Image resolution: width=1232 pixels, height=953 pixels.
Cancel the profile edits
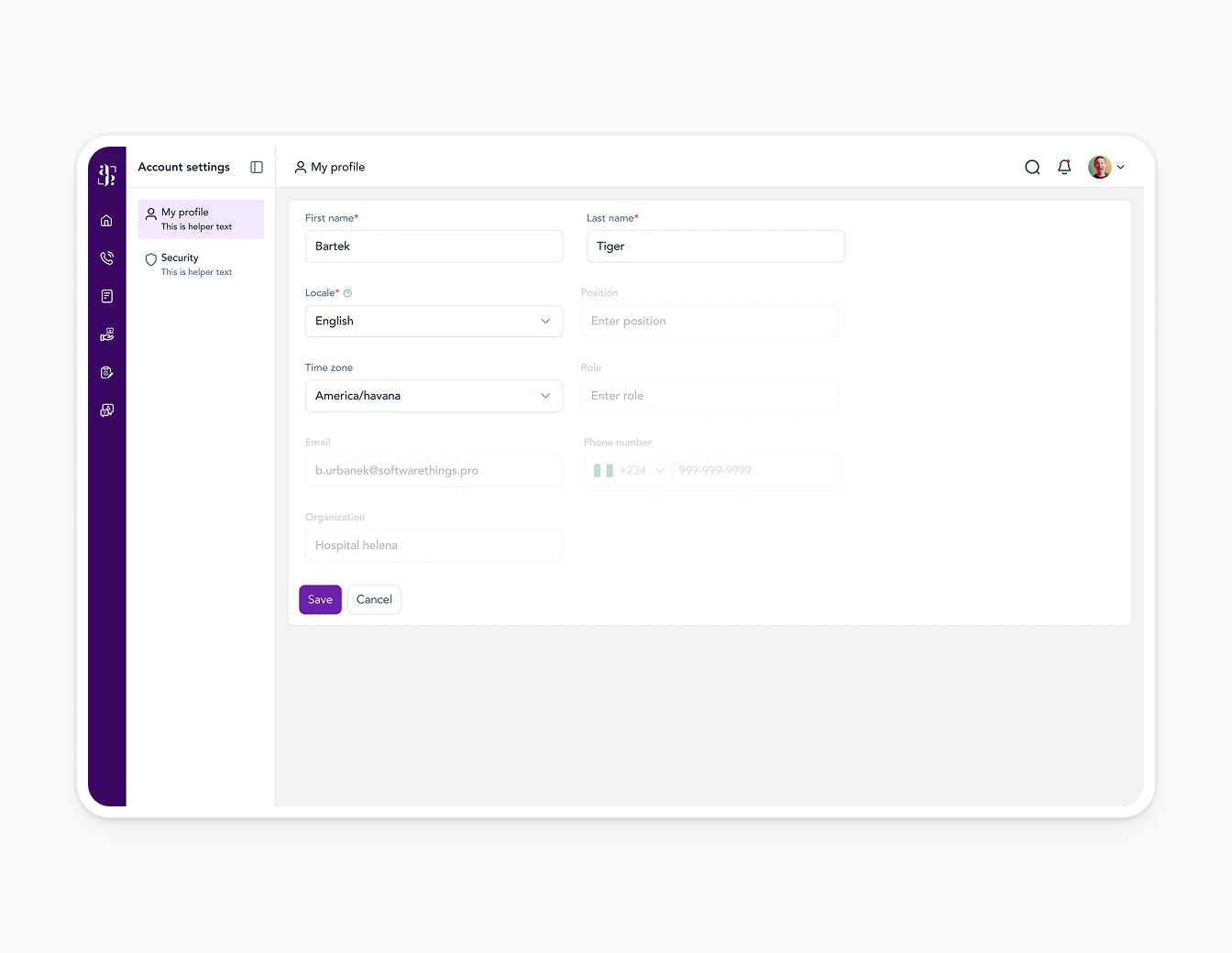(x=374, y=599)
